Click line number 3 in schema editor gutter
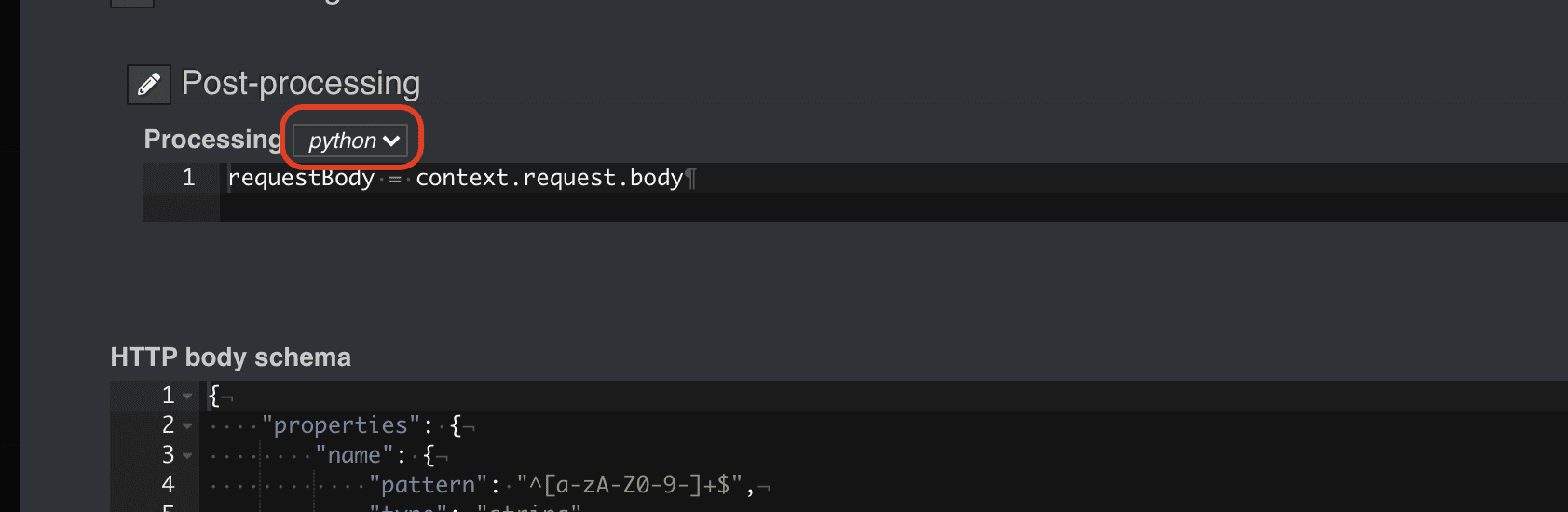Screen dimensions: 1568x512 click(168, 455)
